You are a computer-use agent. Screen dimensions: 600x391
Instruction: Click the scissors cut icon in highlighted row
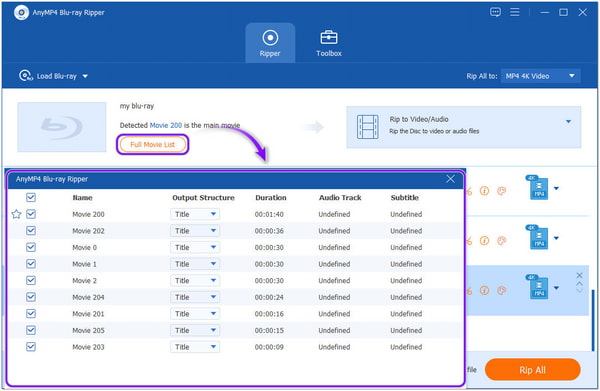point(469,291)
